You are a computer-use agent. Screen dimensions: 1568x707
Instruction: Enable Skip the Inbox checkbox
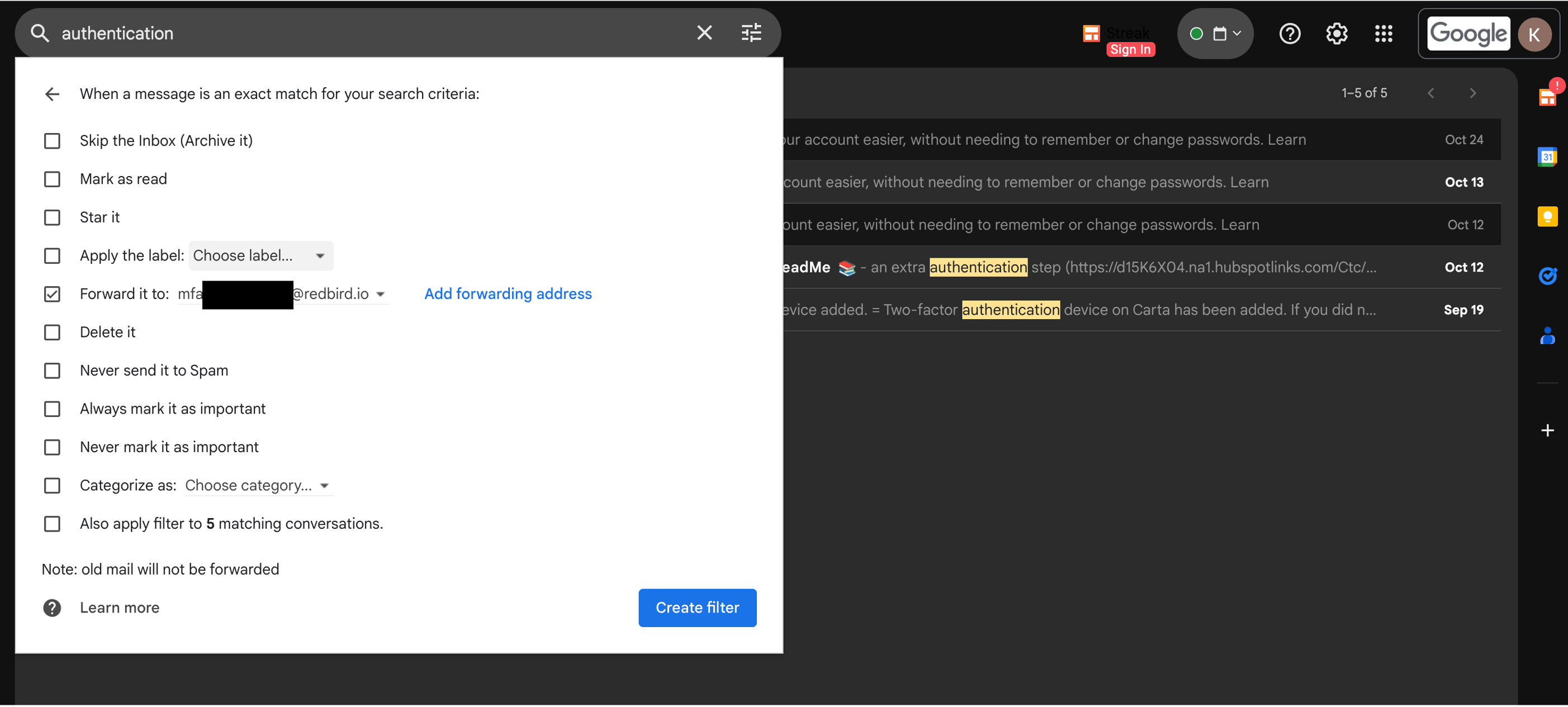point(53,141)
